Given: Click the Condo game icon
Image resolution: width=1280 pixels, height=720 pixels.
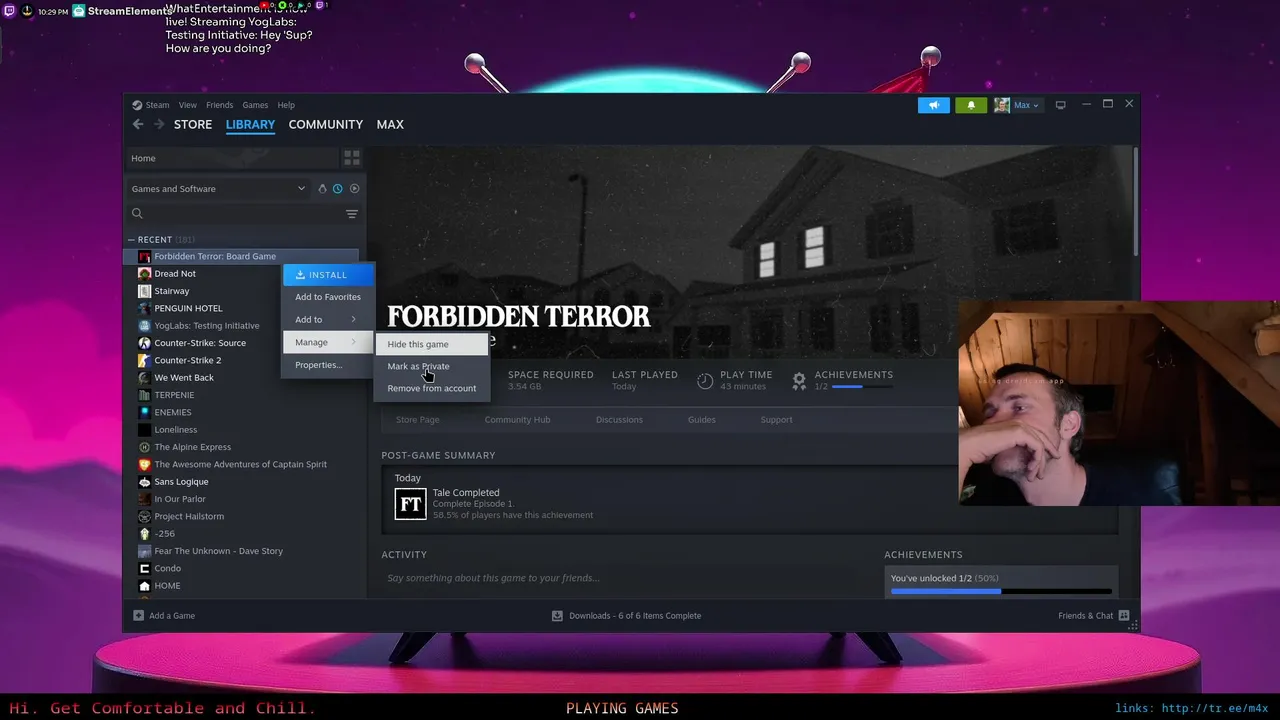Looking at the screenshot, I should pos(145,568).
